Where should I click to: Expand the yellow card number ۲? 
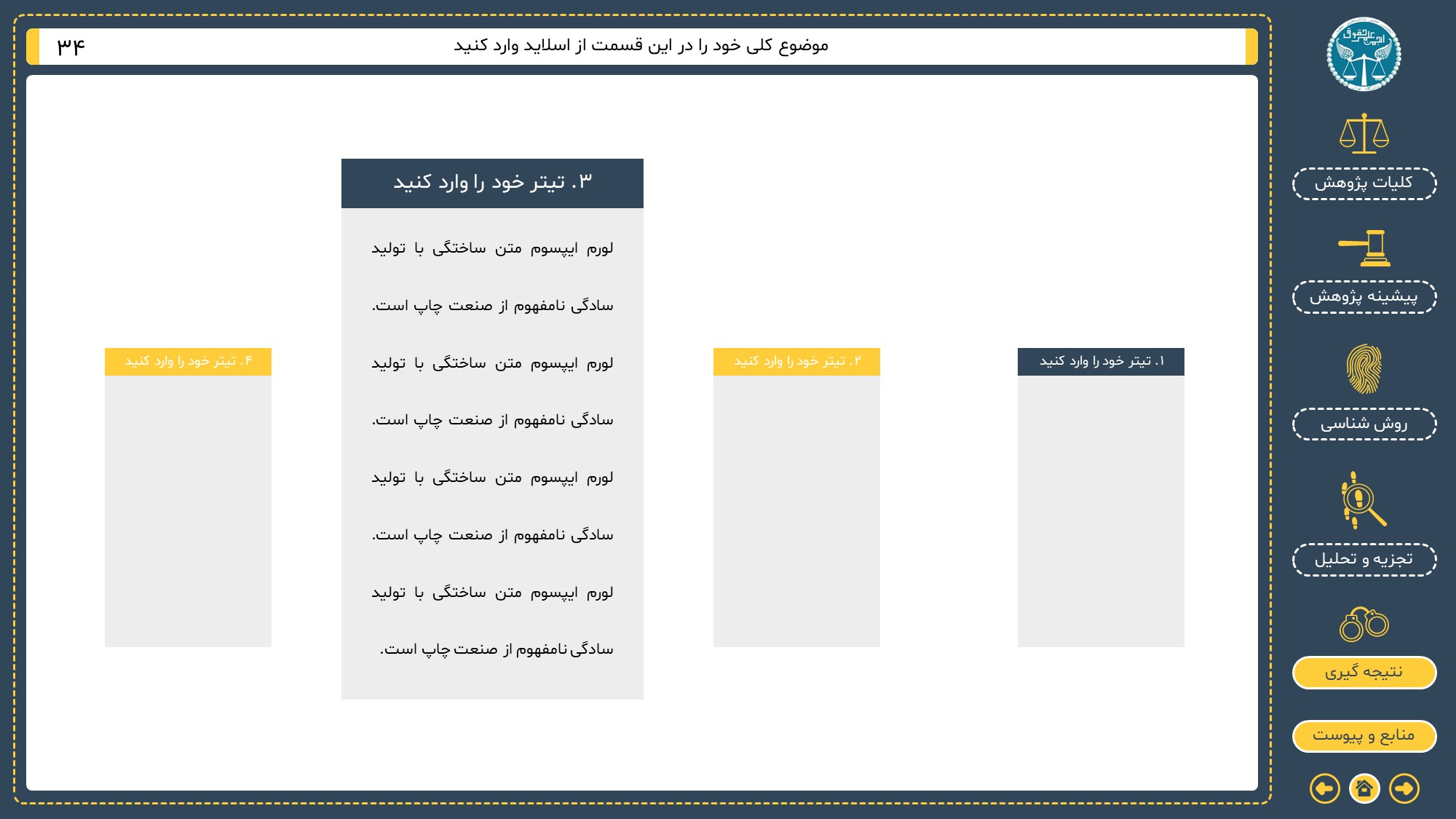click(796, 362)
